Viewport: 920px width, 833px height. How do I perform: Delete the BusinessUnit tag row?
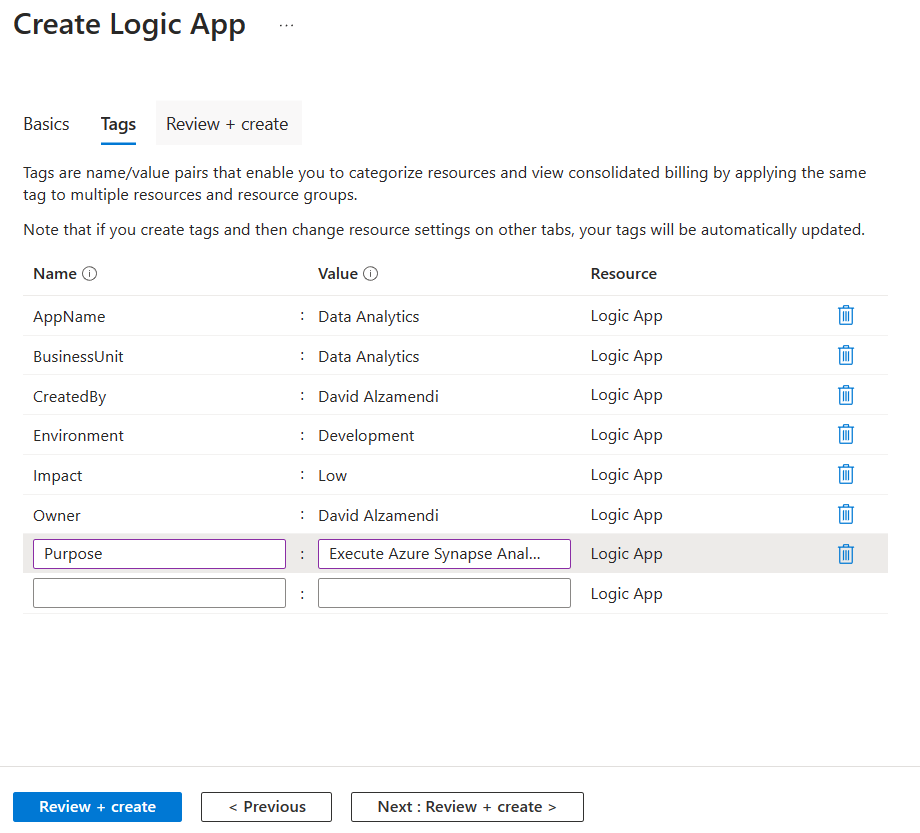tap(845, 355)
